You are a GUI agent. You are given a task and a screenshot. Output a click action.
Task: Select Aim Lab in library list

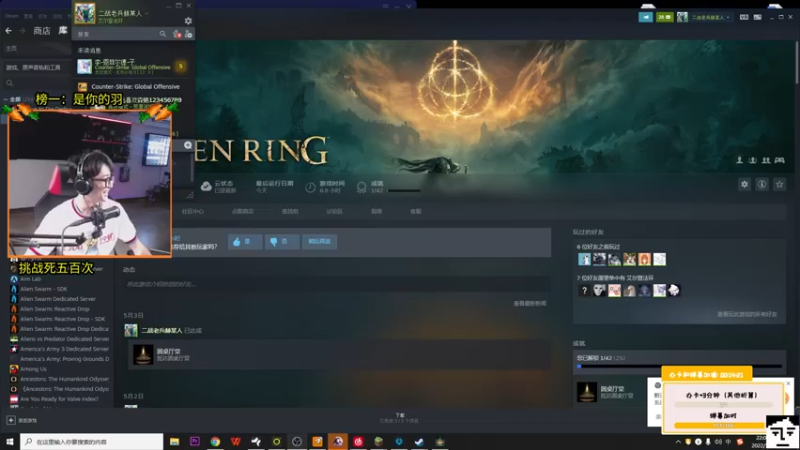31,279
